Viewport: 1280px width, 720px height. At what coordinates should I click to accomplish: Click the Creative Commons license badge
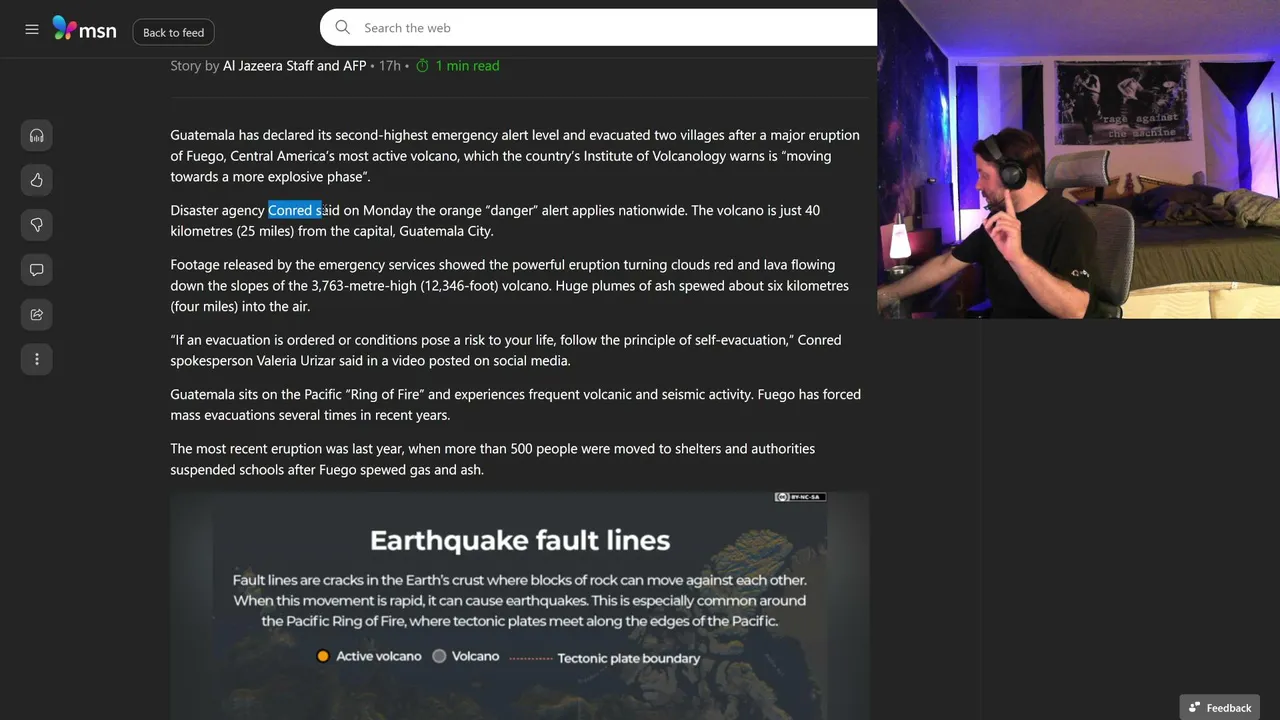pos(800,497)
